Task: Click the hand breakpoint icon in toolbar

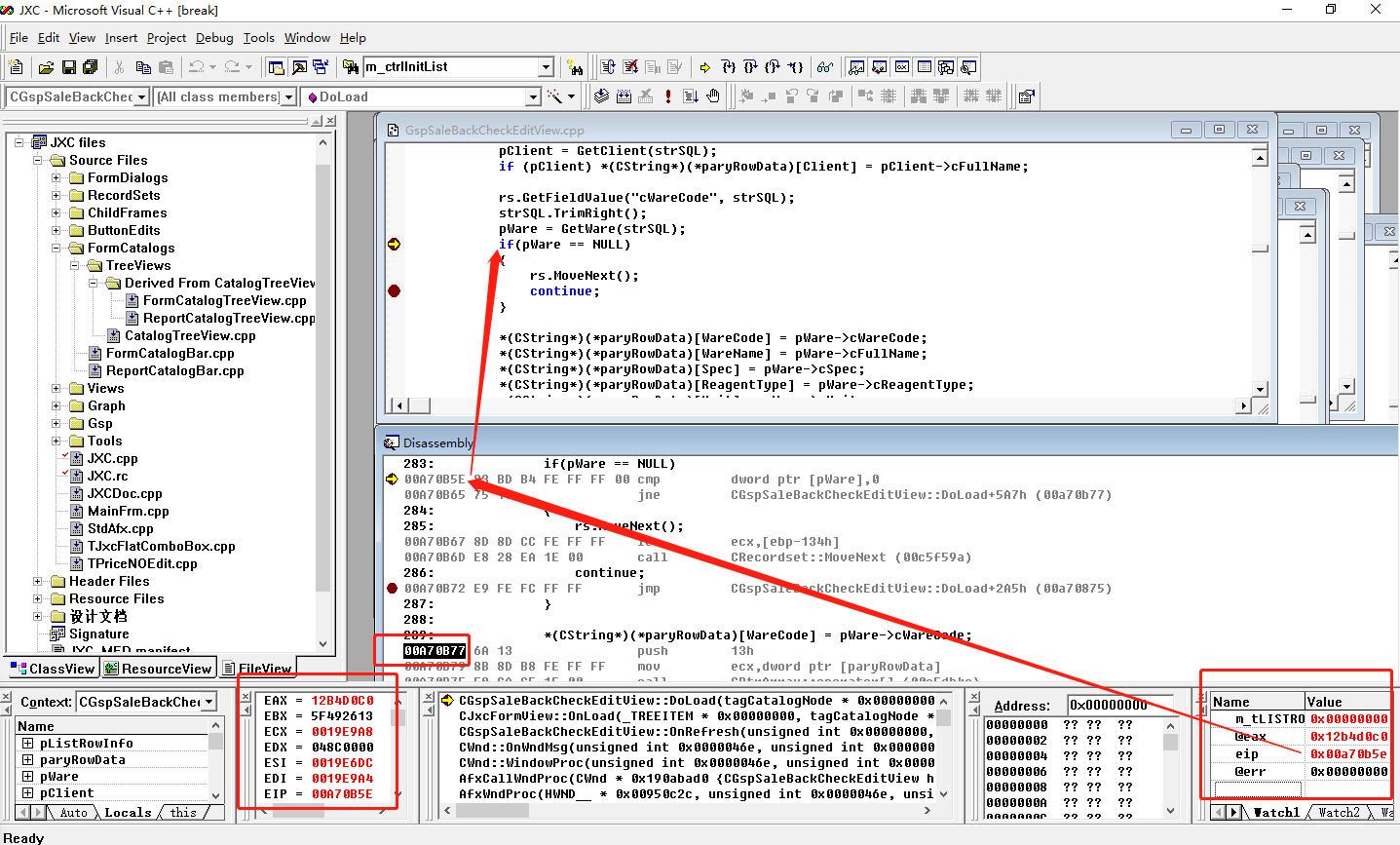Action: (x=713, y=96)
